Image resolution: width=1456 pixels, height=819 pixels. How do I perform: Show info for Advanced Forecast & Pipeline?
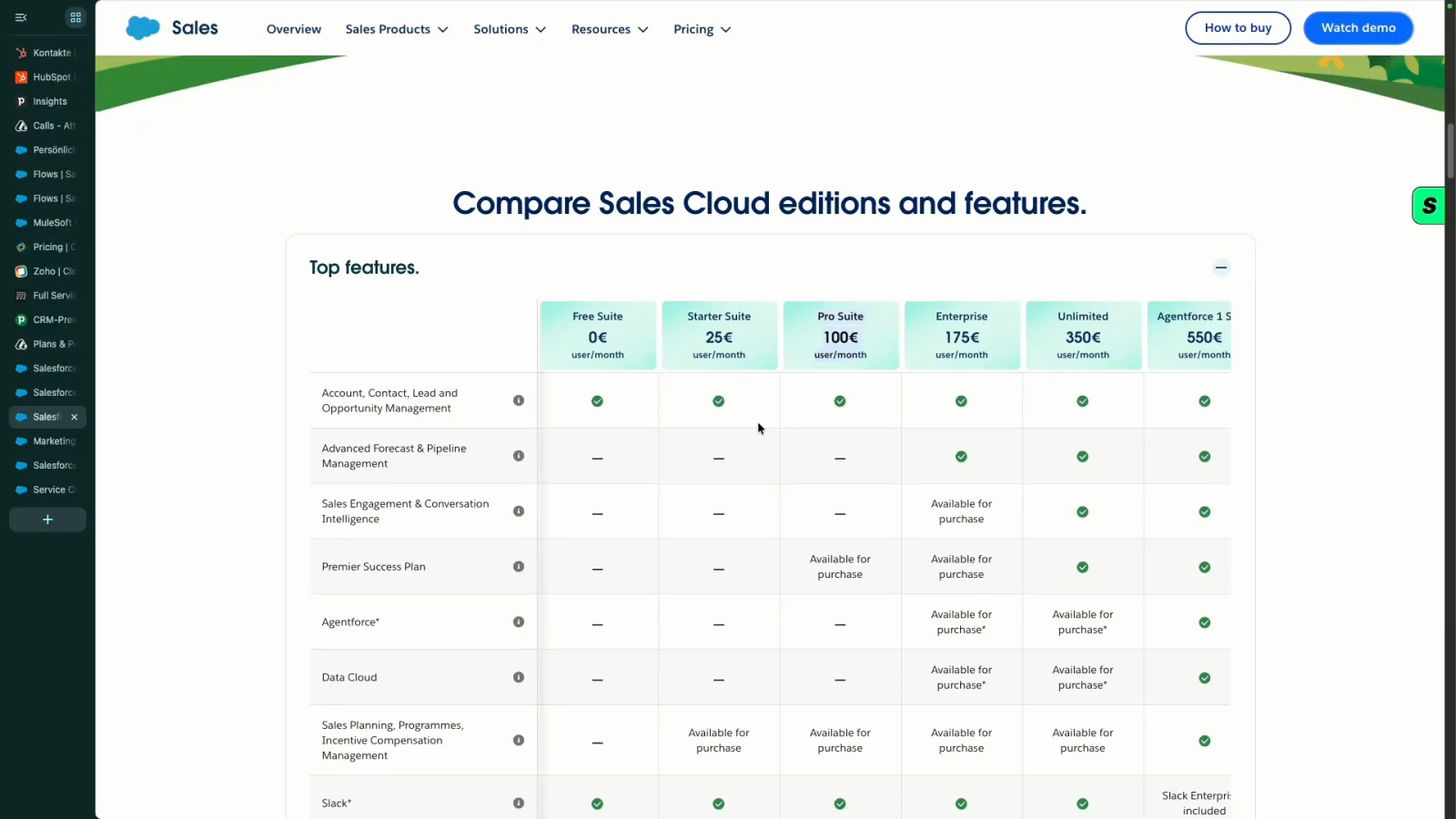coord(519,456)
